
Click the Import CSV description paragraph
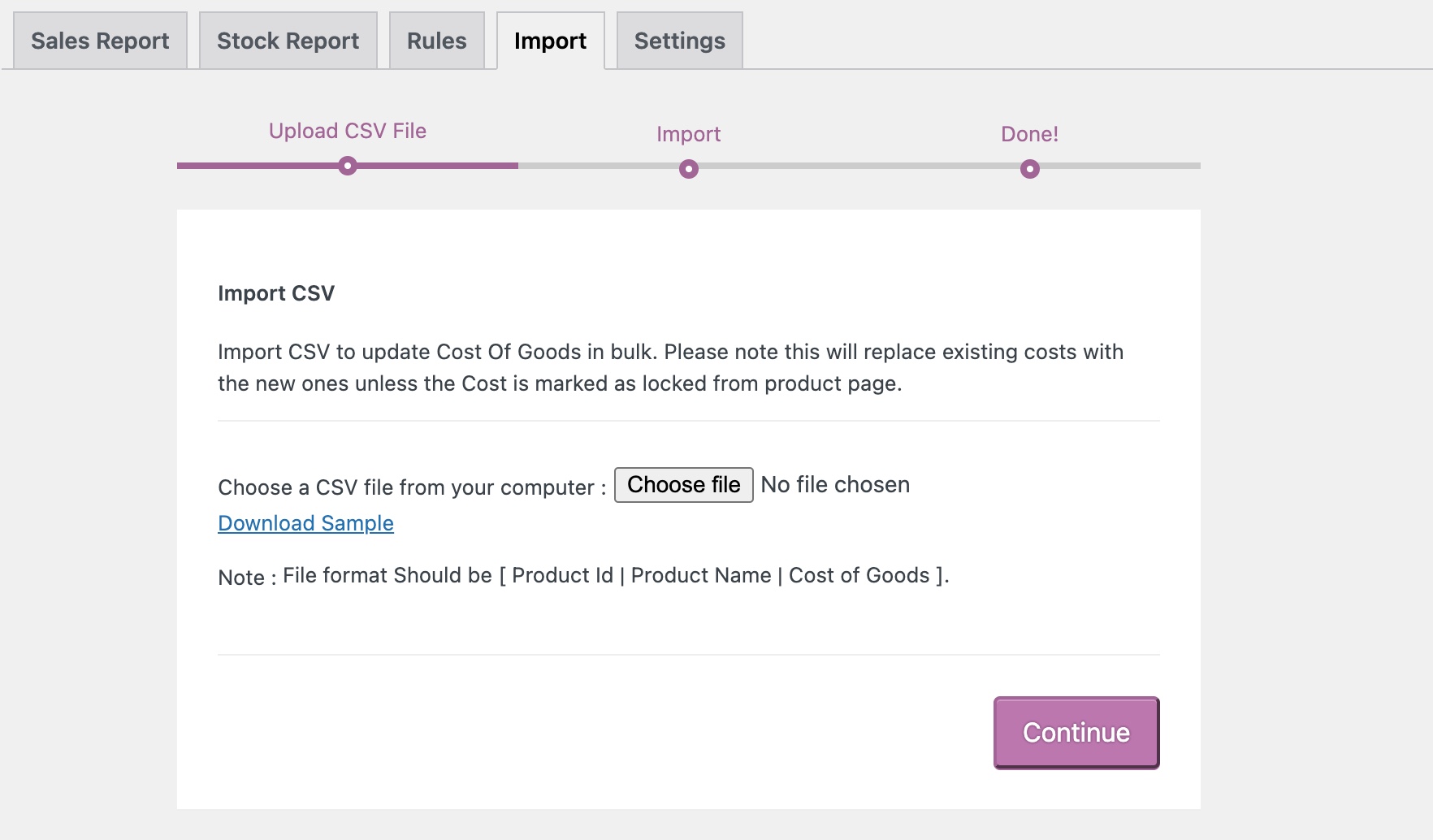point(670,367)
